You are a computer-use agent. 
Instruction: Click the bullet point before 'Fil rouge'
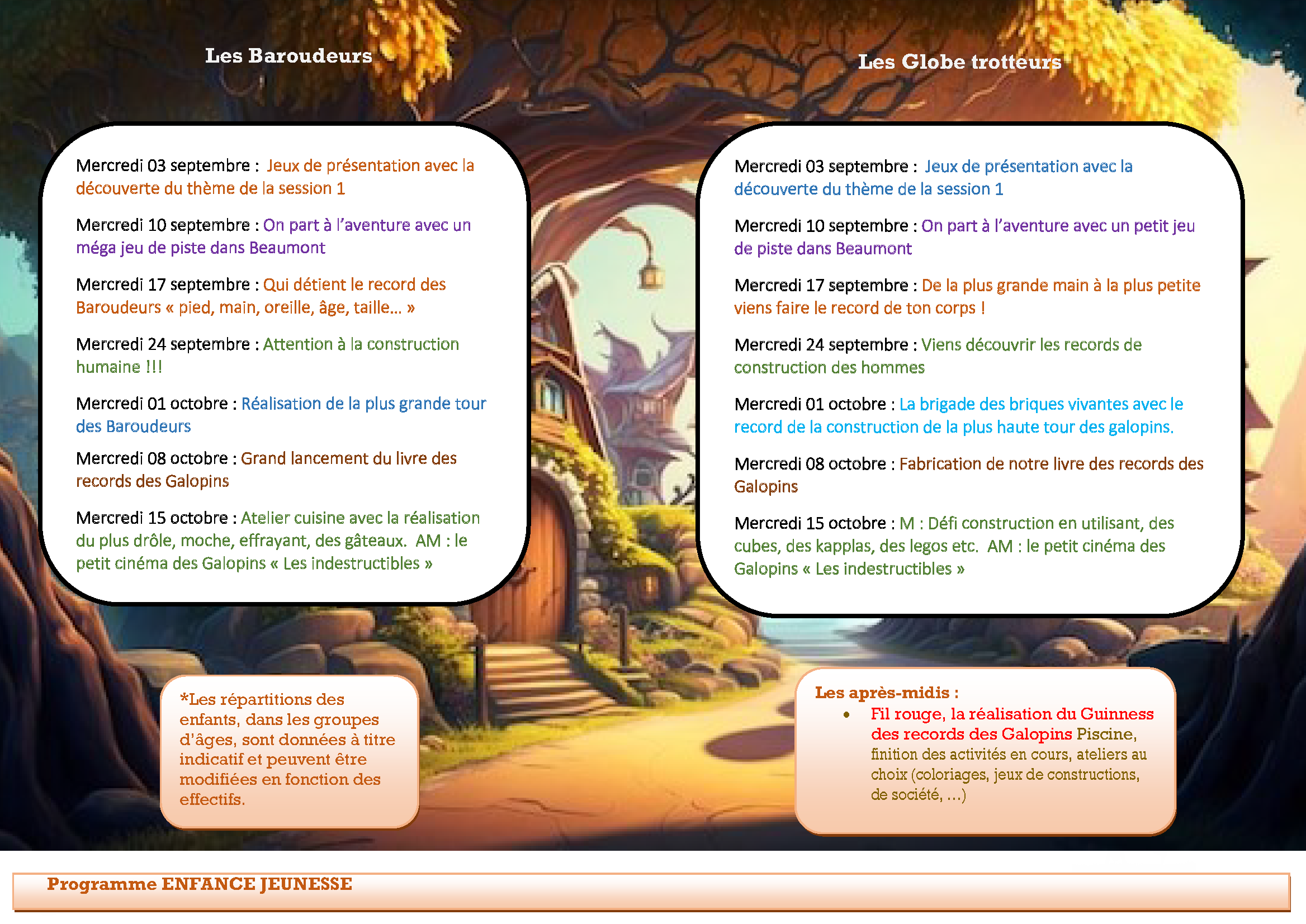[847, 715]
